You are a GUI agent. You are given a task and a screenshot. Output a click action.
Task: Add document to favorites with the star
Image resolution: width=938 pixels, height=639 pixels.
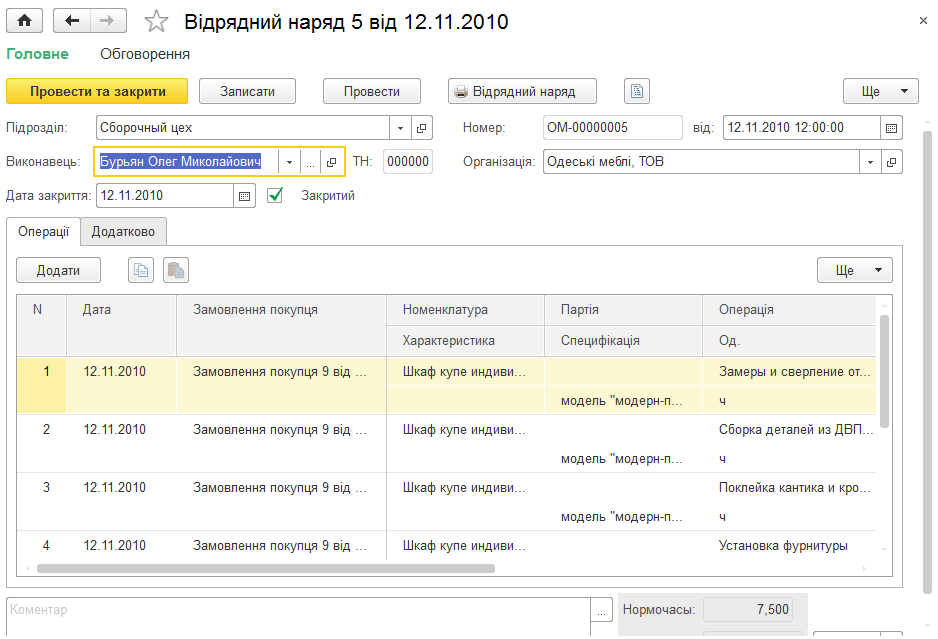coord(156,22)
